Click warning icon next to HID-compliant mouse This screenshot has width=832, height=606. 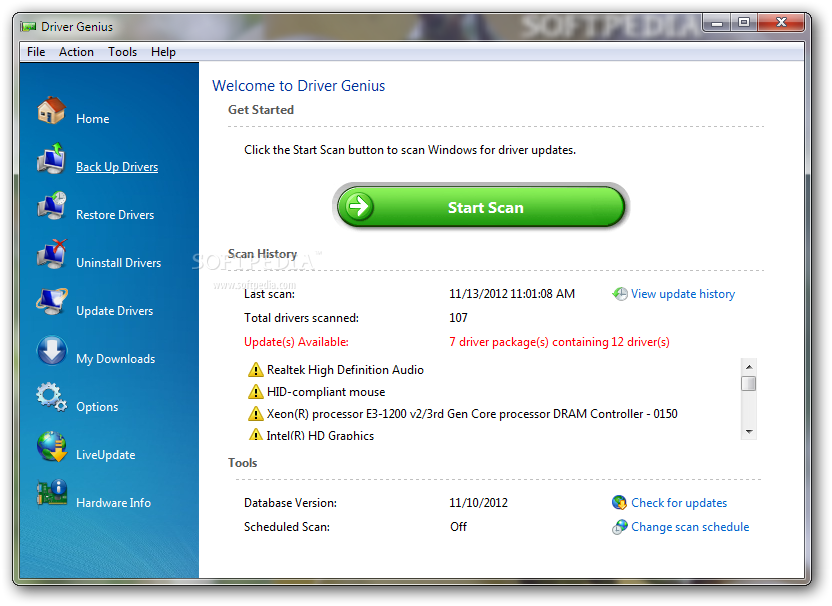pyautogui.click(x=255, y=392)
